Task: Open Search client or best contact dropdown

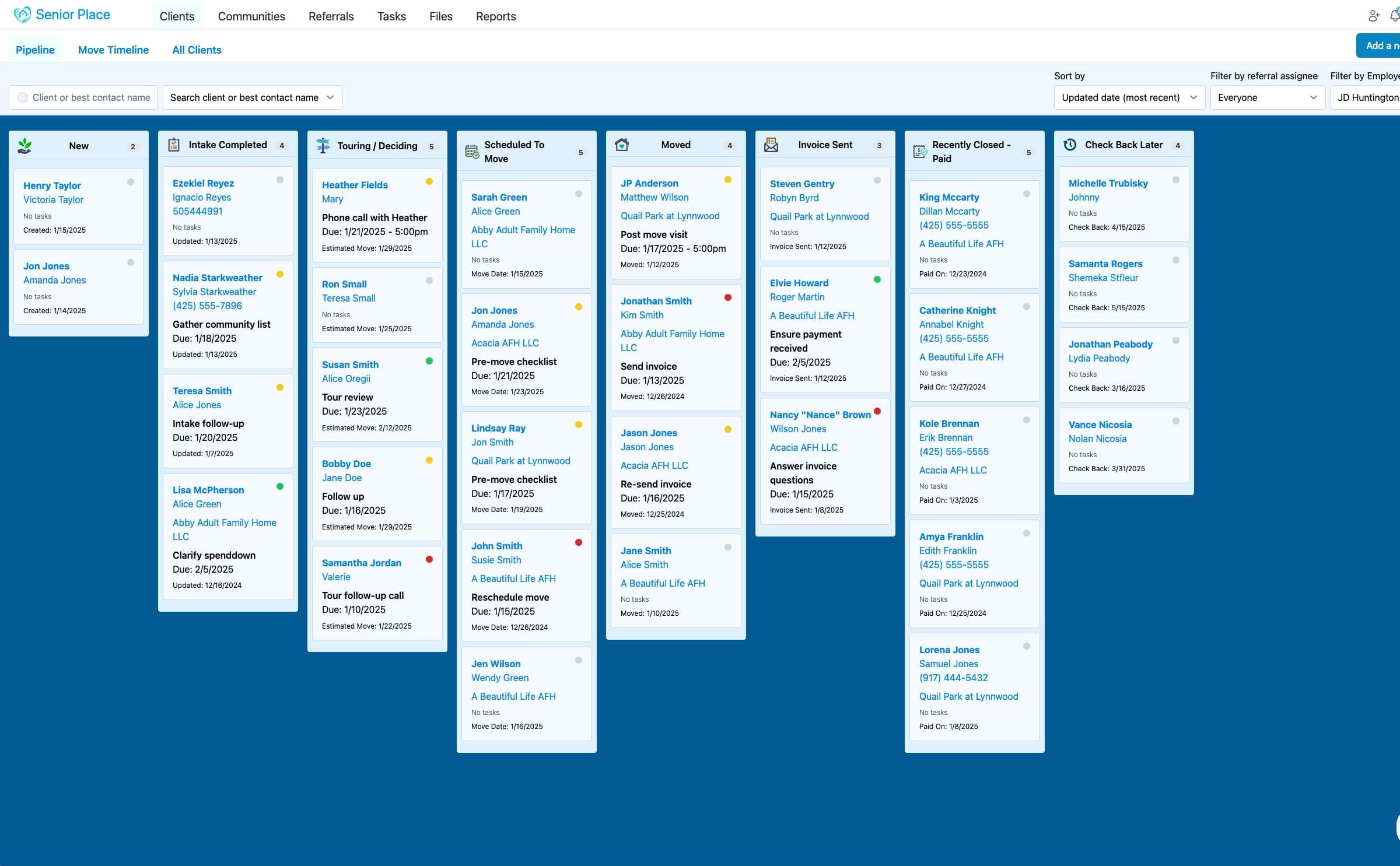Action: click(x=253, y=97)
